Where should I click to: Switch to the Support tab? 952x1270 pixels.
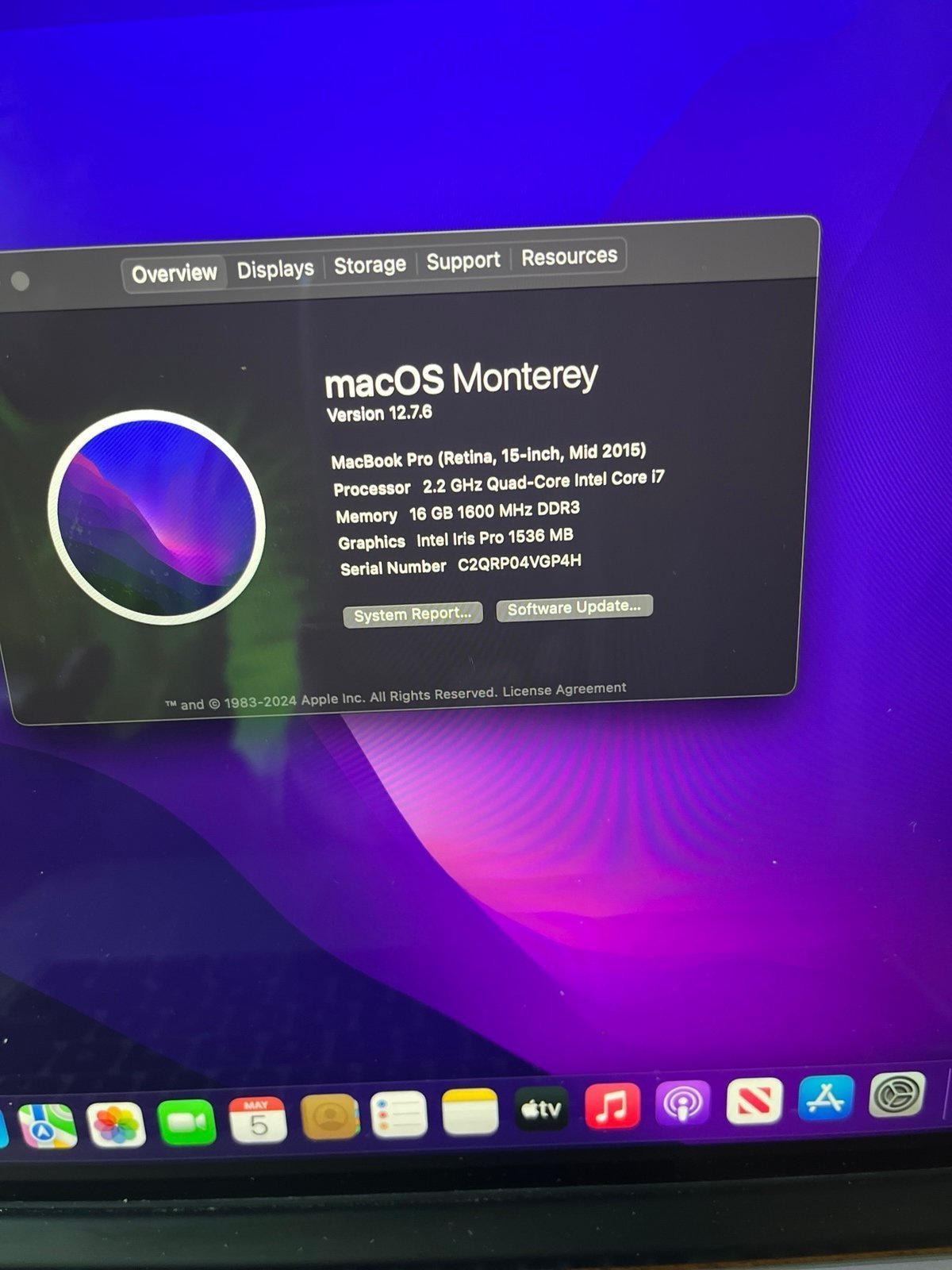(x=463, y=260)
